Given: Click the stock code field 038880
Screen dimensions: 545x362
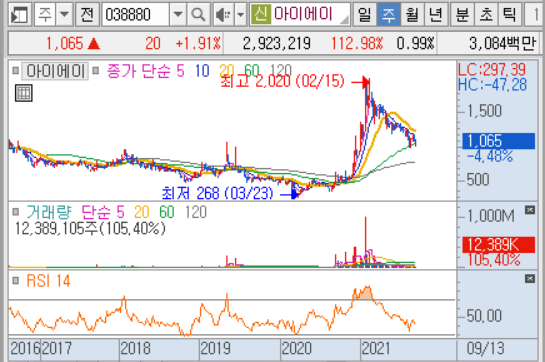Looking at the screenshot, I should pyautogui.click(x=136, y=15).
